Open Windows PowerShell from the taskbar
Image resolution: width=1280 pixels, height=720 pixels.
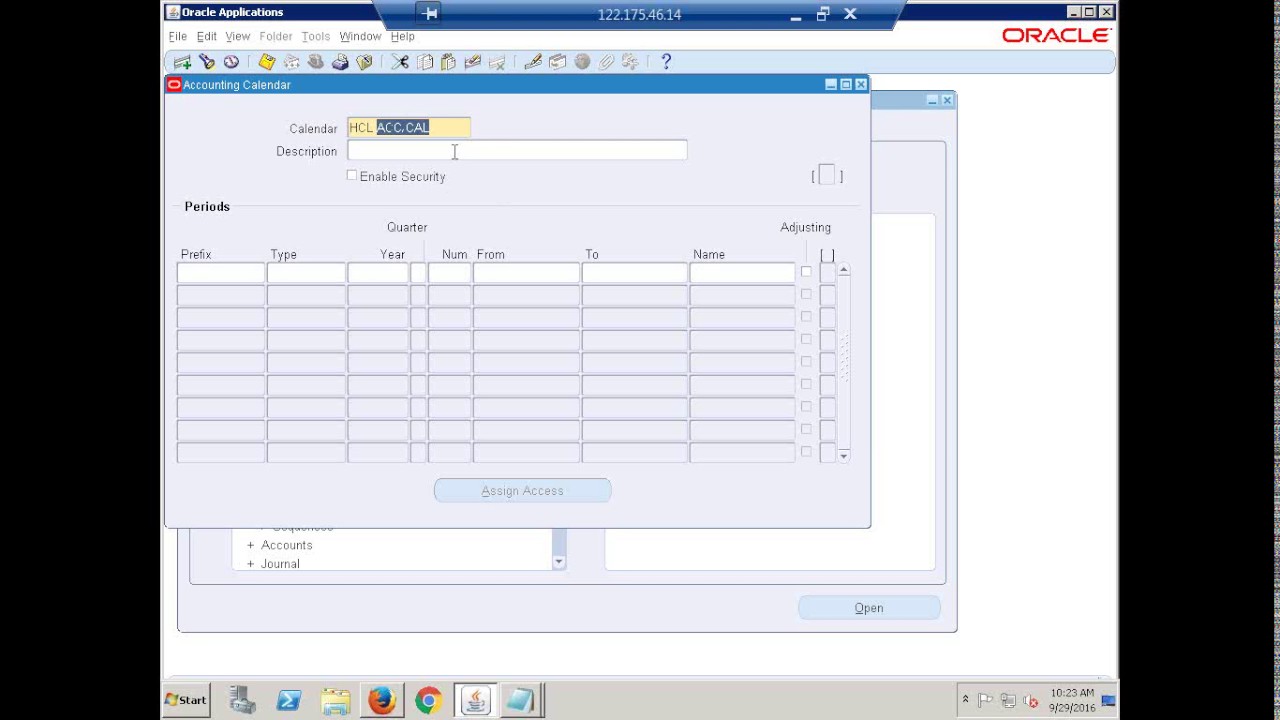click(288, 700)
